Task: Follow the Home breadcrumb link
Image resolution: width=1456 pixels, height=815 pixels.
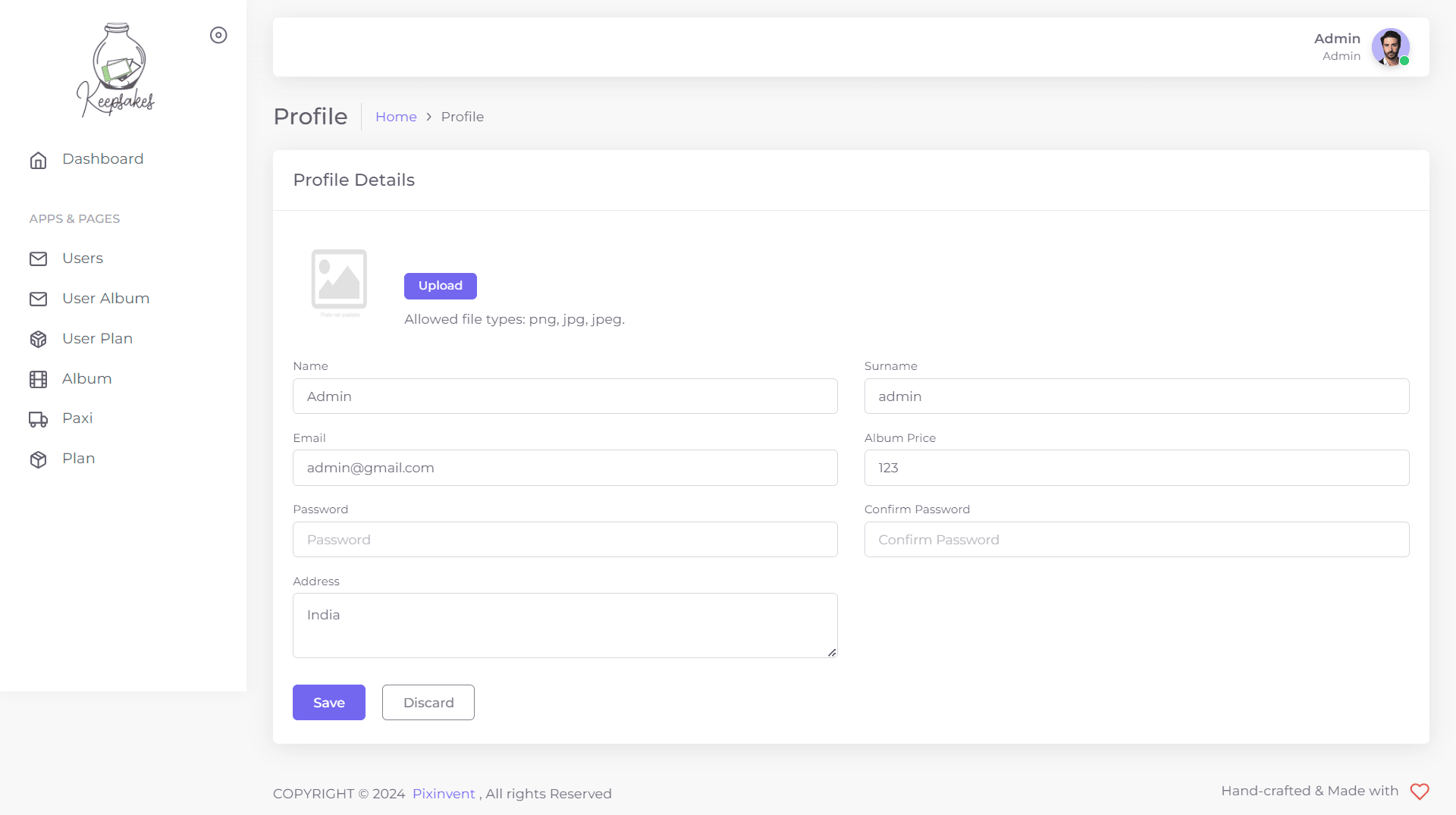Action: point(396,117)
